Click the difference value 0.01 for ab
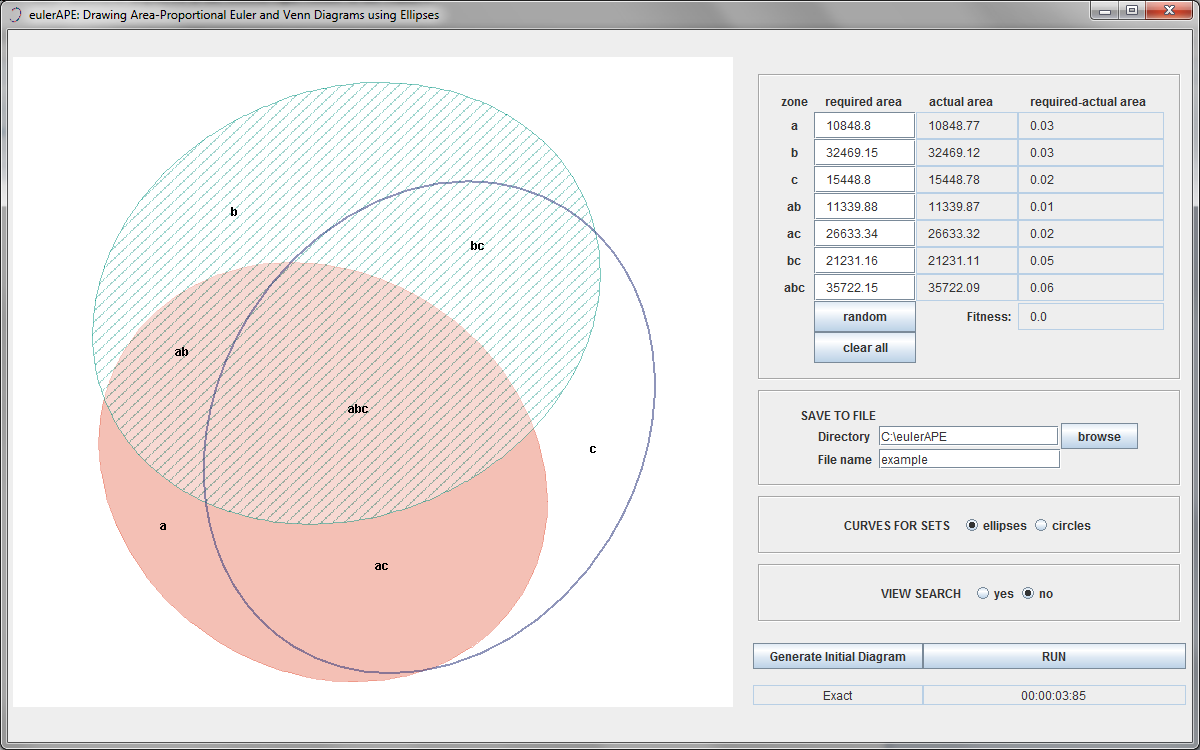The width and height of the screenshot is (1200, 750). coord(1091,206)
